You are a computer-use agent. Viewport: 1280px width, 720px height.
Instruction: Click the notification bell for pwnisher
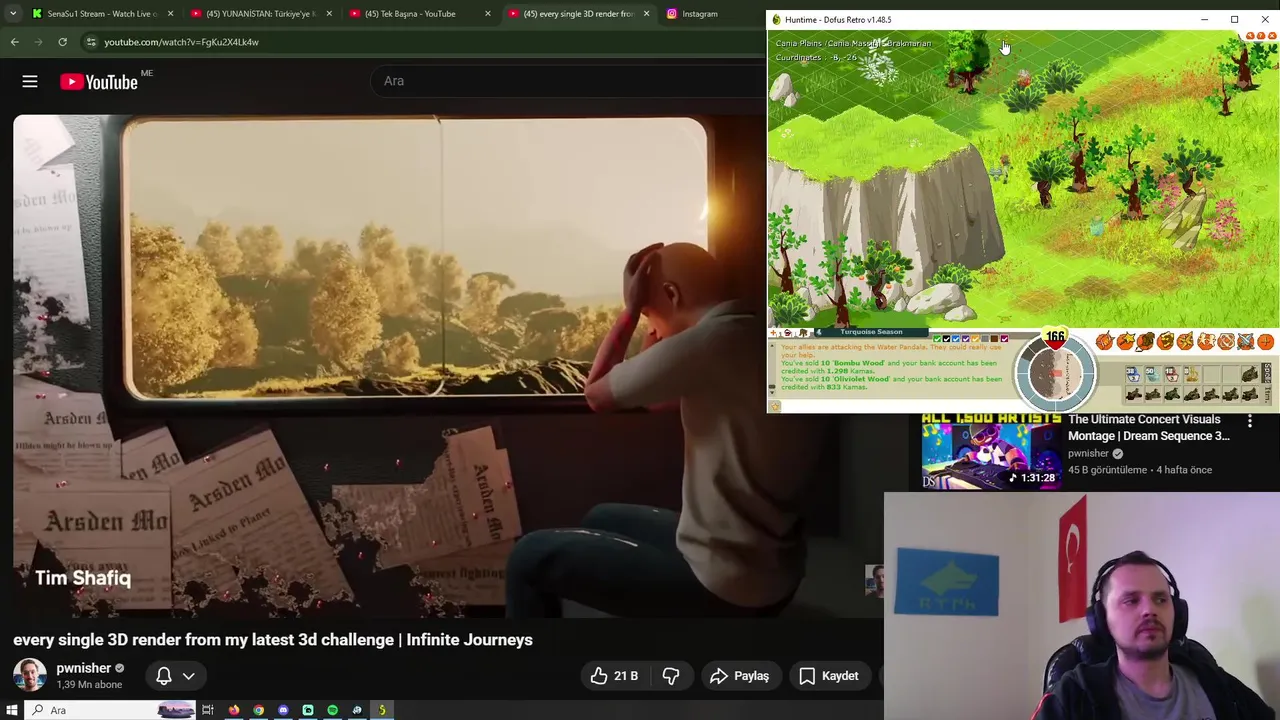coord(164,676)
